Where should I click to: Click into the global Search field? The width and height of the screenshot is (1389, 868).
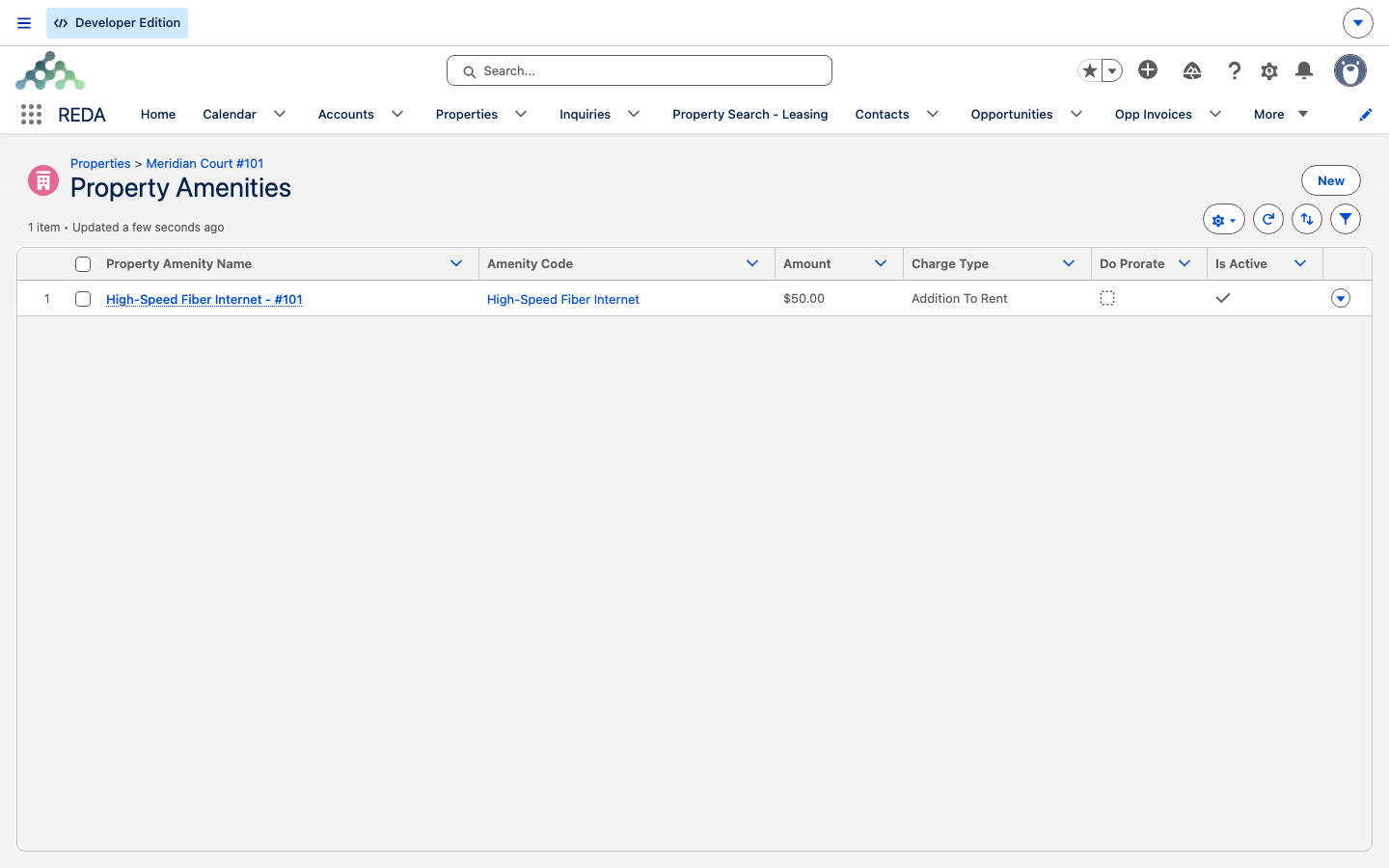click(640, 70)
